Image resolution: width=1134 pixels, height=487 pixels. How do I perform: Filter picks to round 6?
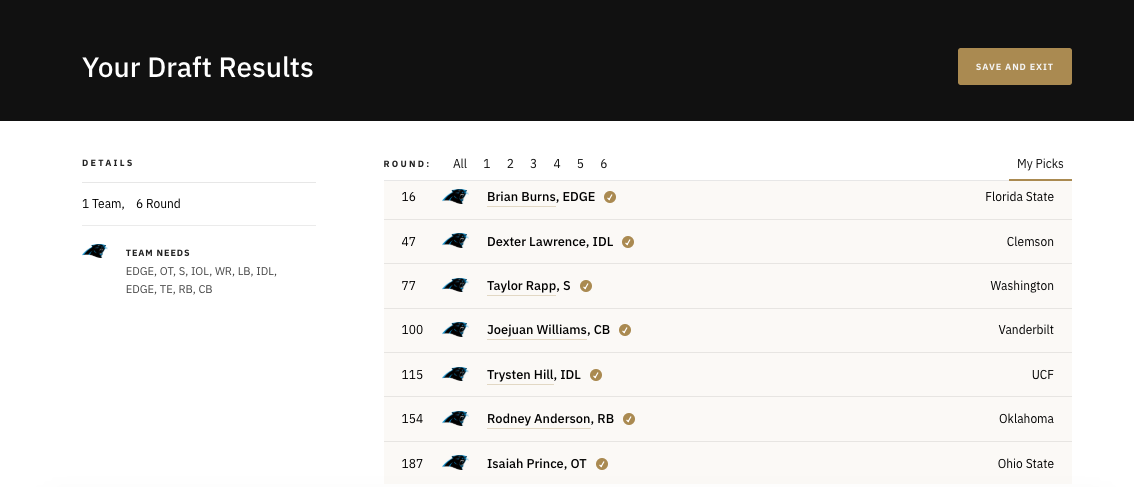click(603, 164)
